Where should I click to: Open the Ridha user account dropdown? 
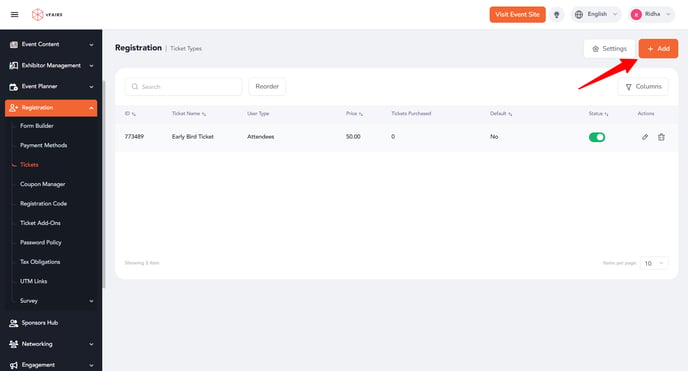point(651,14)
